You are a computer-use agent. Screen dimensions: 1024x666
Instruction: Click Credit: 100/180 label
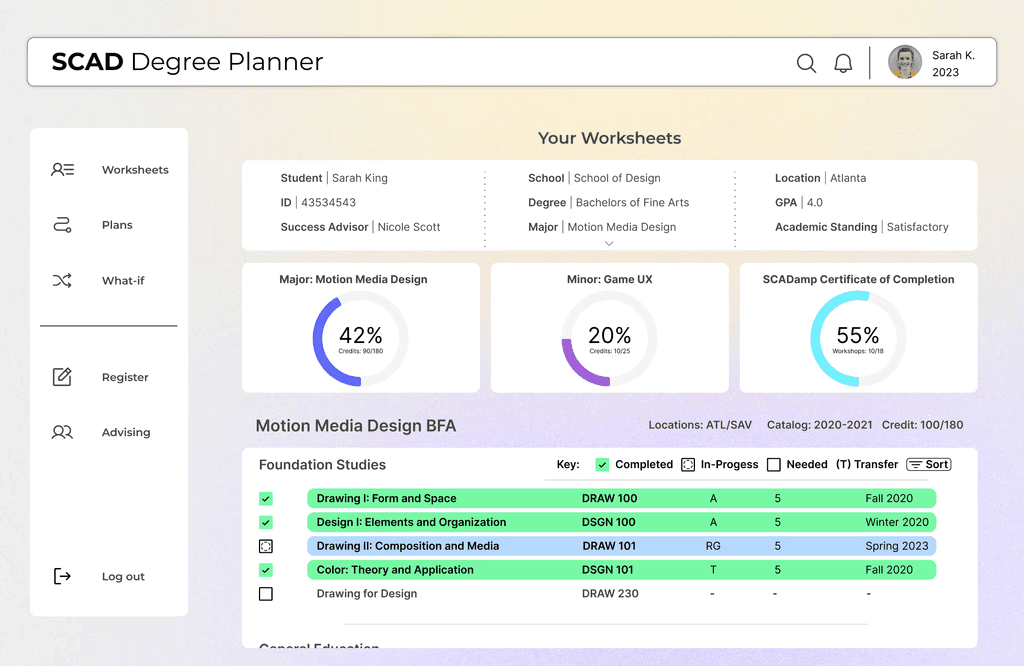click(922, 425)
